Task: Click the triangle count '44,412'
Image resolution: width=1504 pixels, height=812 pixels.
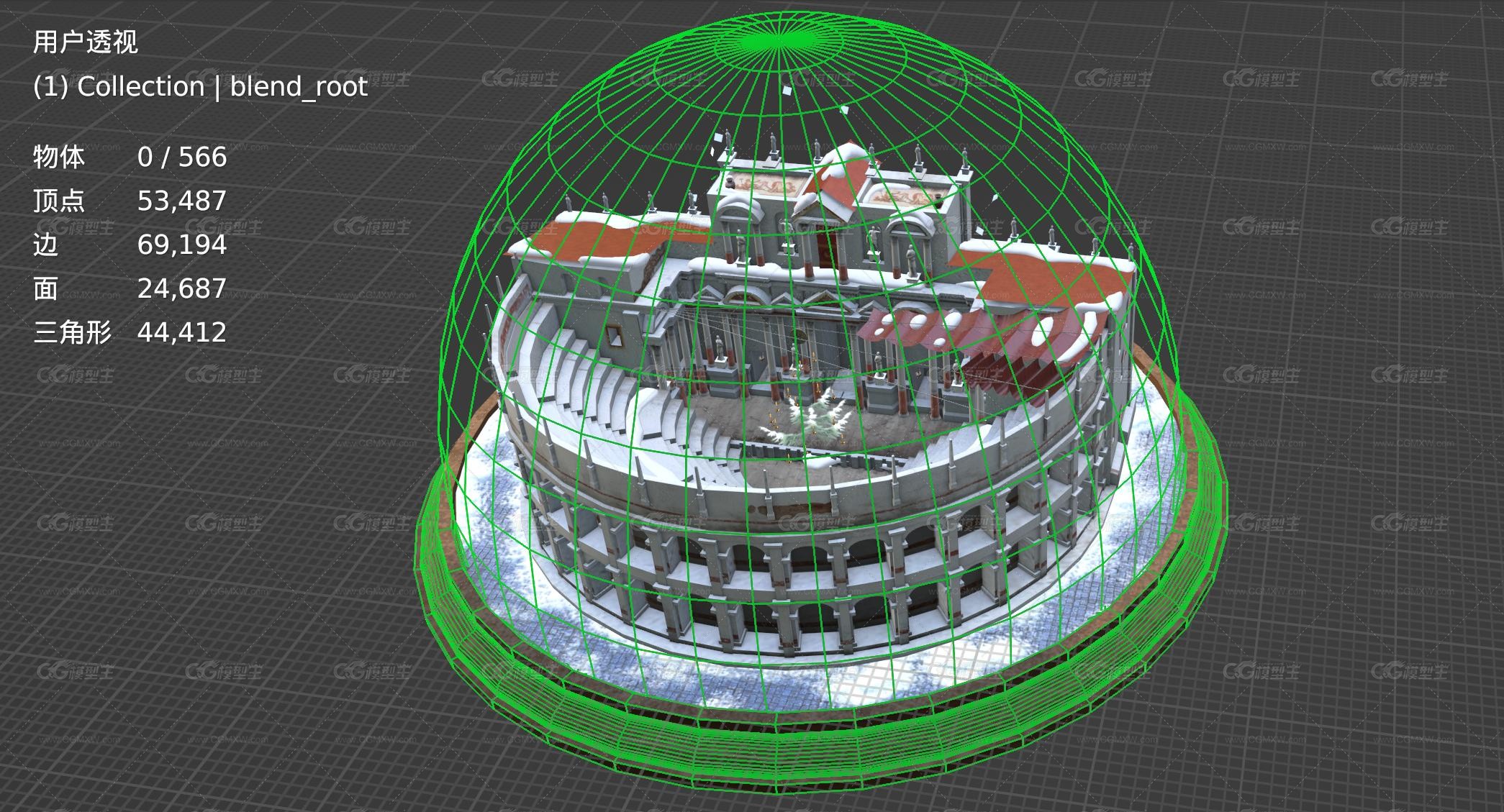Action: 182,332
